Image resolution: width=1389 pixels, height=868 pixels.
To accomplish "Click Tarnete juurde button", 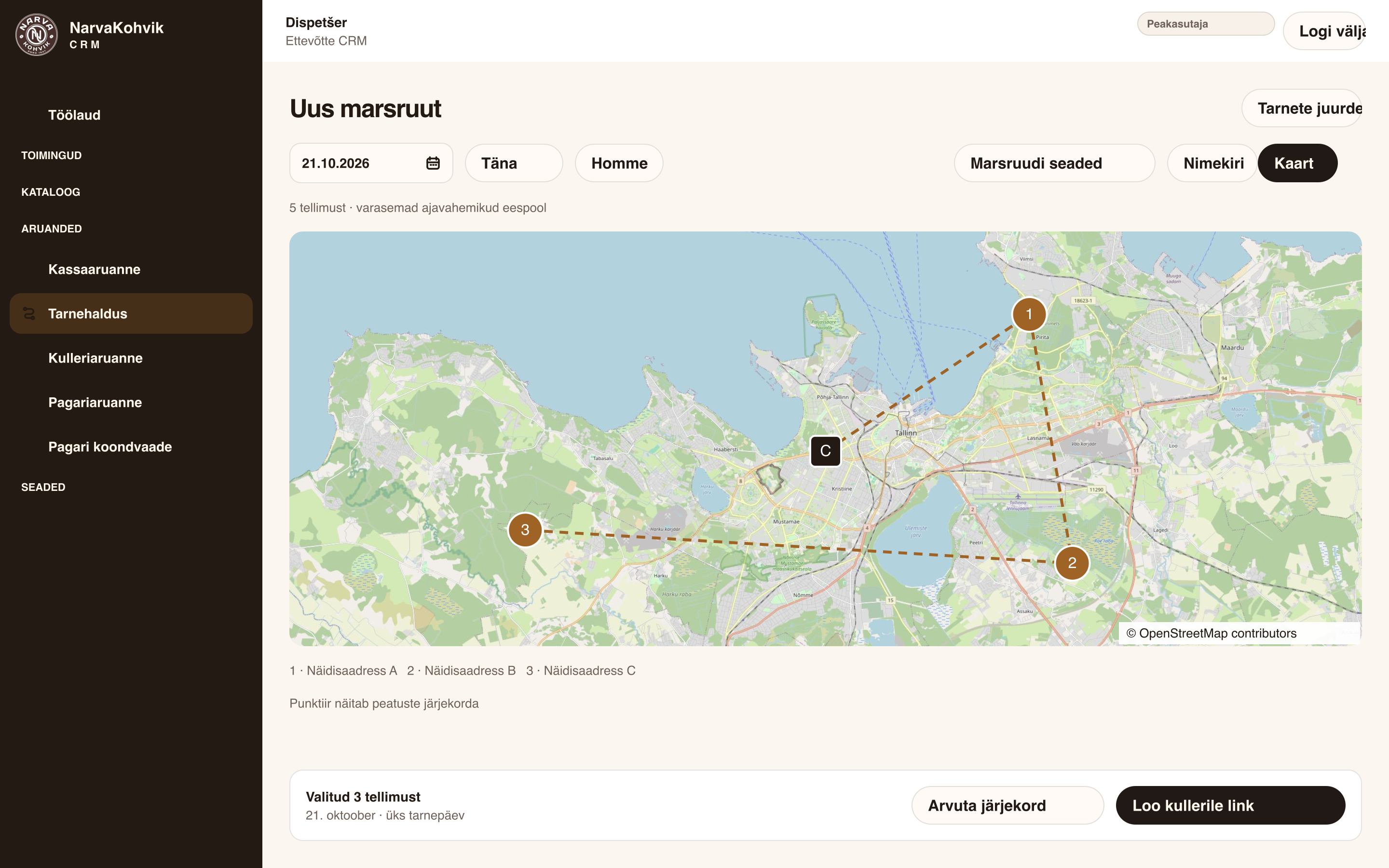I will tap(1302, 108).
